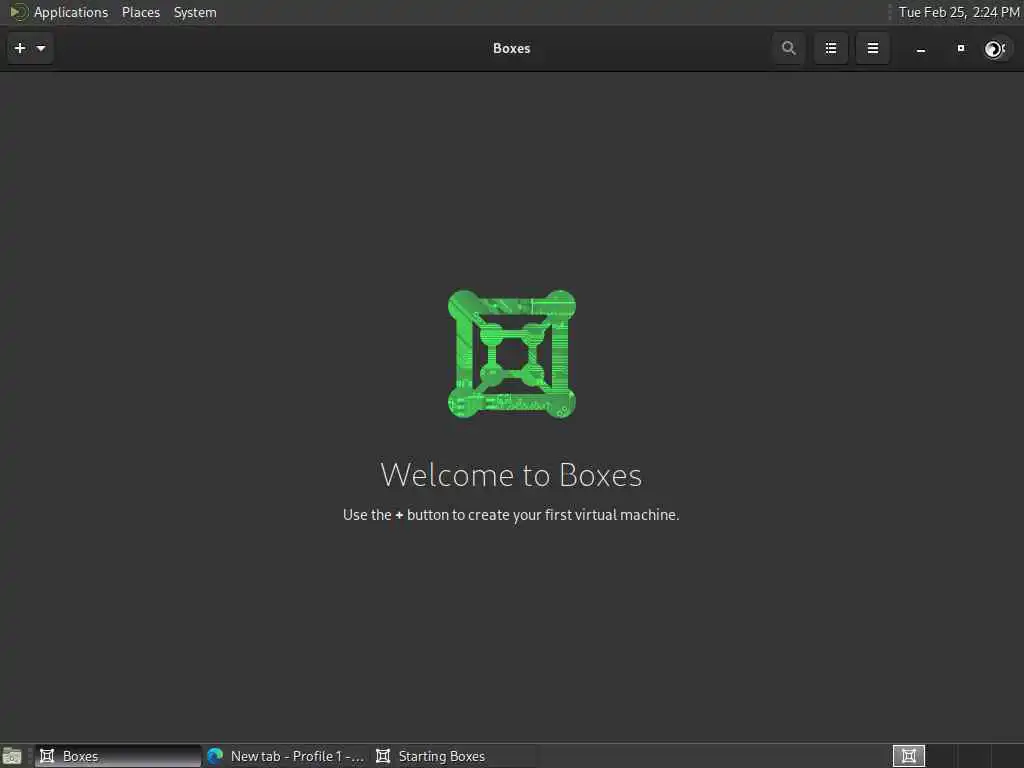The width and height of the screenshot is (1024, 768).
Task: Switch to Starting Boxes taskbar window
Action: (x=453, y=756)
